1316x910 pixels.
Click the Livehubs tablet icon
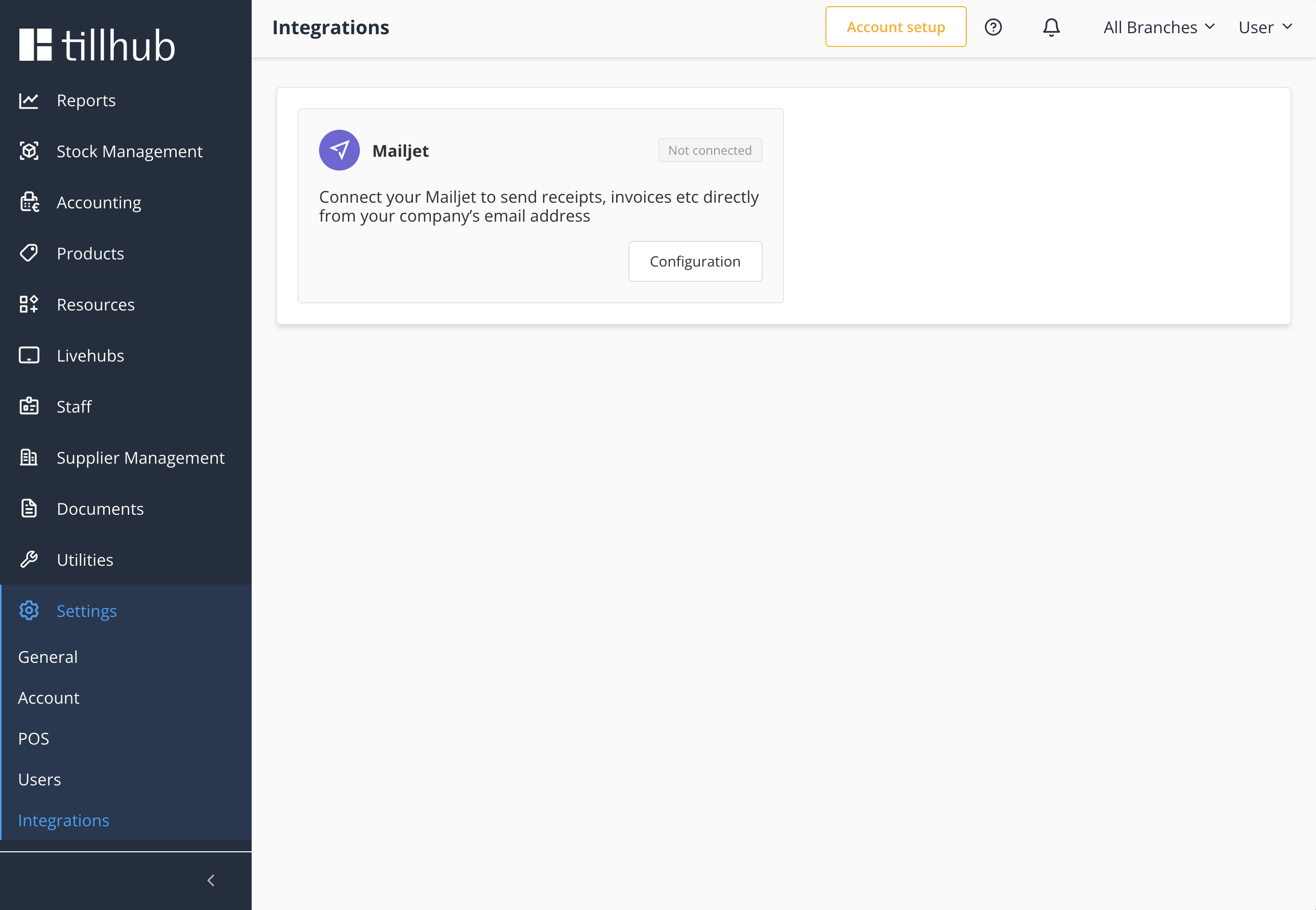(x=29, y=355)
